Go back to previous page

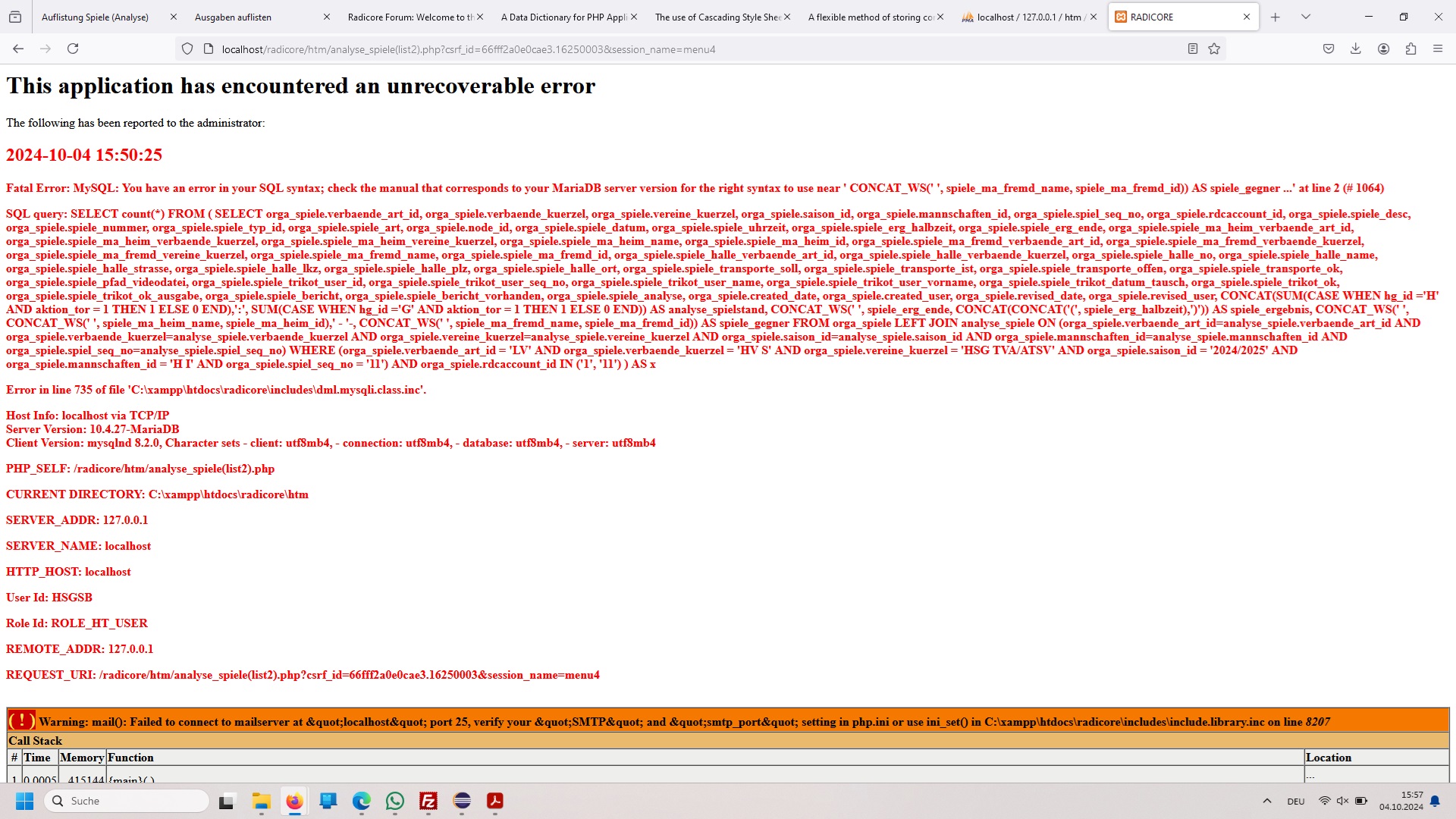[18, 49]
